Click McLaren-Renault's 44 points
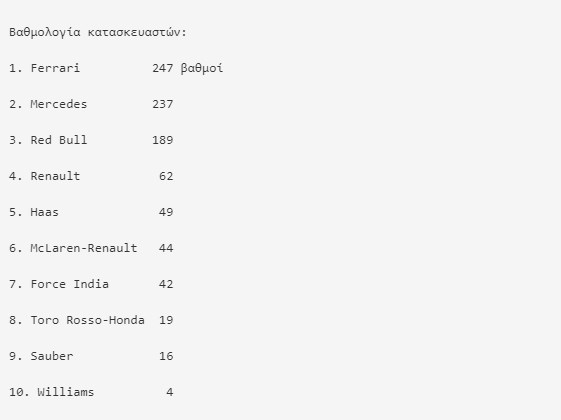 click(x=166, y=248)
